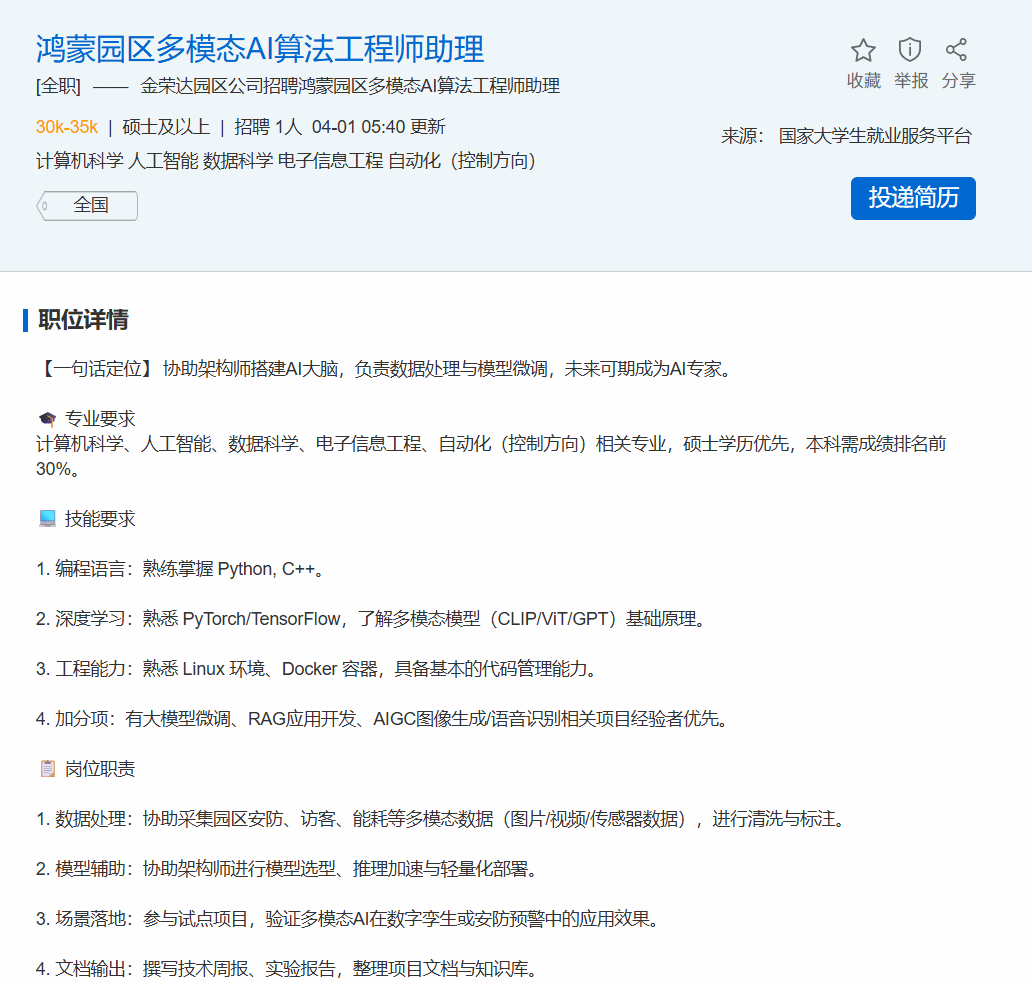The height and width of the screenshot is (984, 1032).
Task: Click the share icon
Action: coord(957,50)
